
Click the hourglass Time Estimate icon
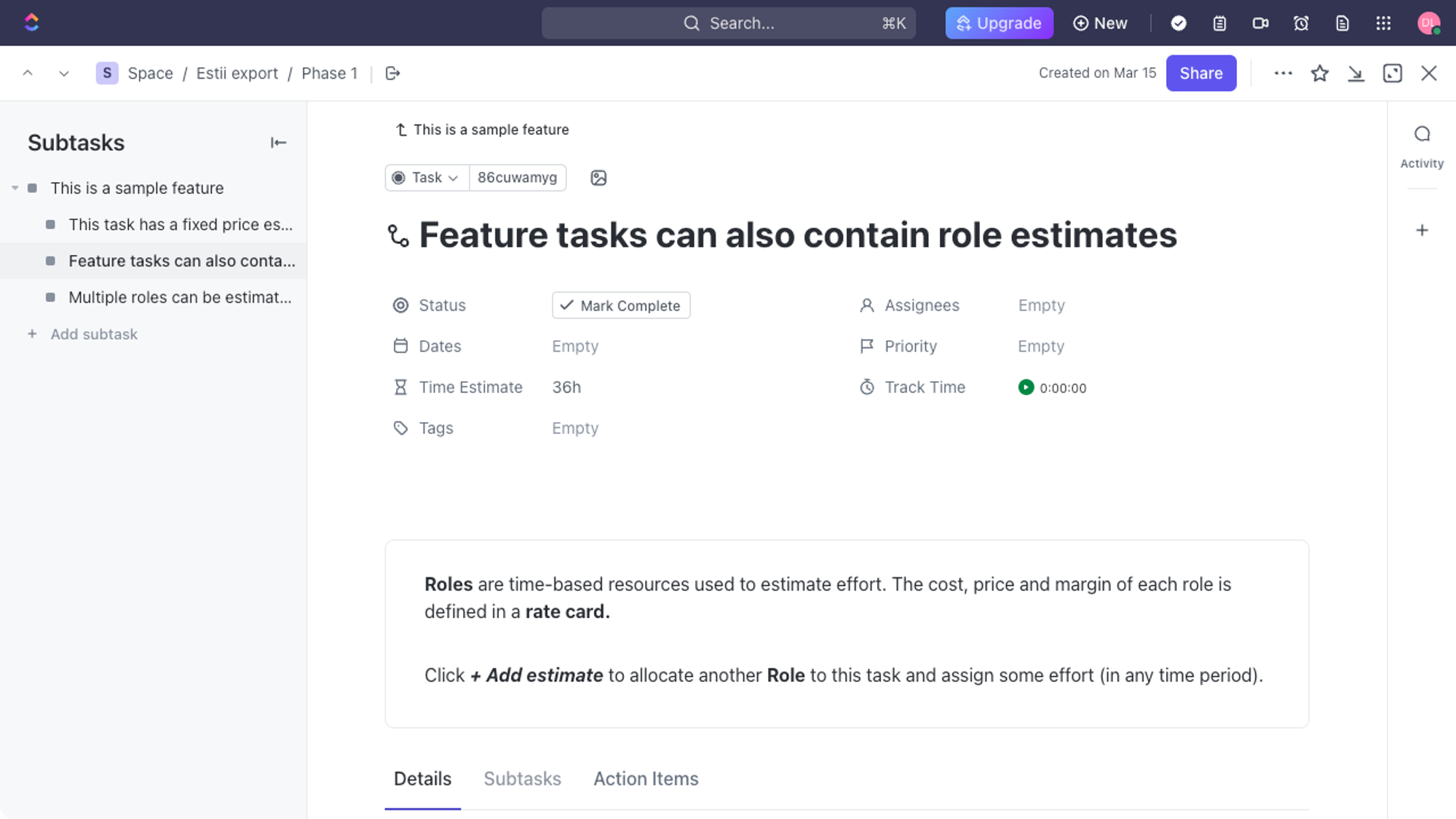tap(400, 387)
